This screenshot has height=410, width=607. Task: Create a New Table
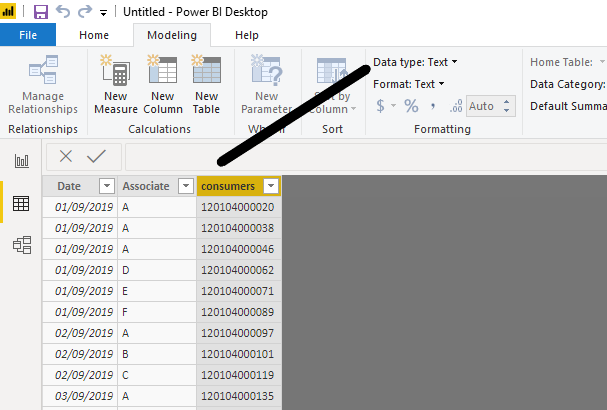[x=206, y=85]
